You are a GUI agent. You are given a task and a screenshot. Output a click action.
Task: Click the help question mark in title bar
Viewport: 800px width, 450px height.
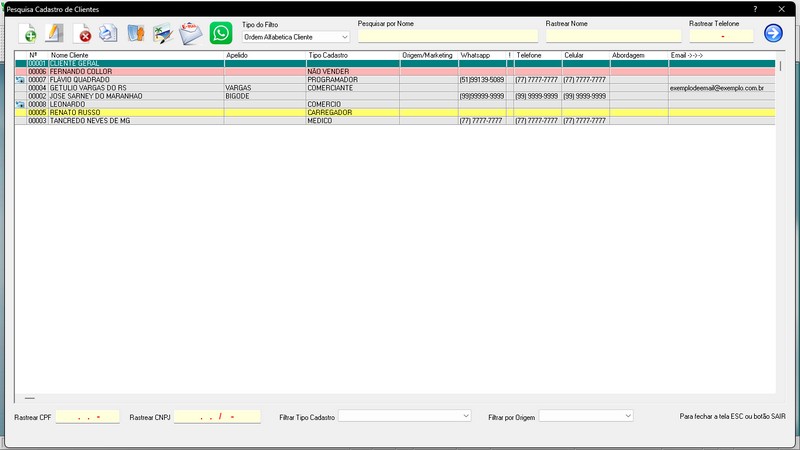coord(755,9)
